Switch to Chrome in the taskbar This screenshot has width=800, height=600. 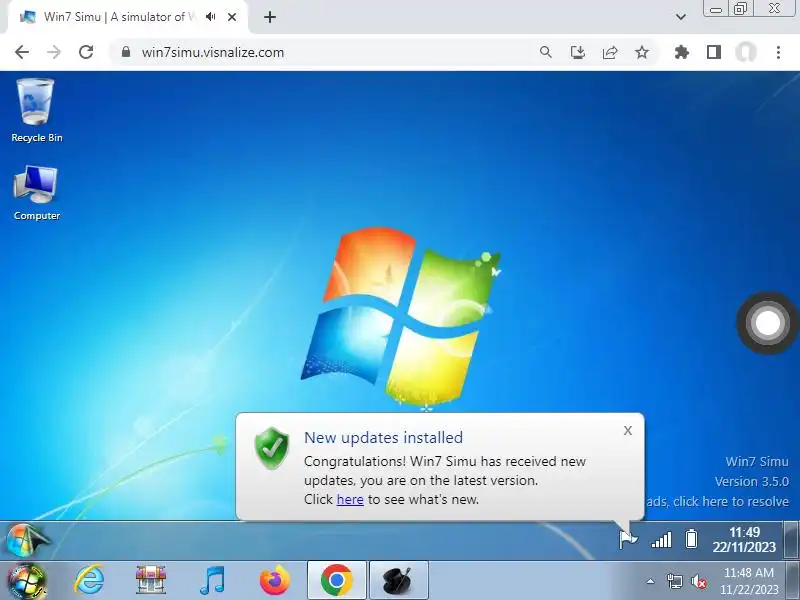coord(337,580)
